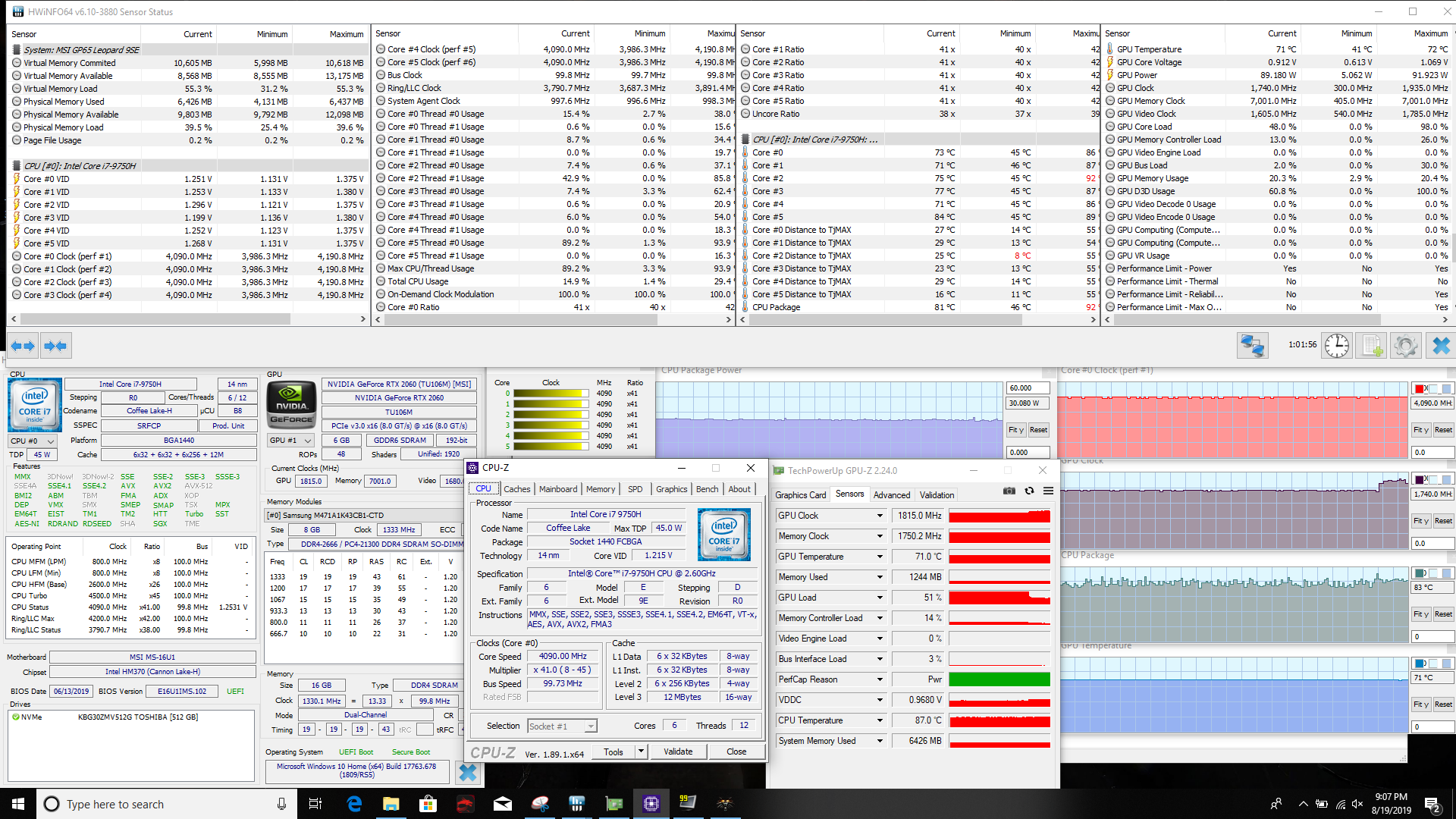Click HWiNFO collapse sensor columns arrows icon
This screenshot has width=1456, height=819.
tap(55, 346)
